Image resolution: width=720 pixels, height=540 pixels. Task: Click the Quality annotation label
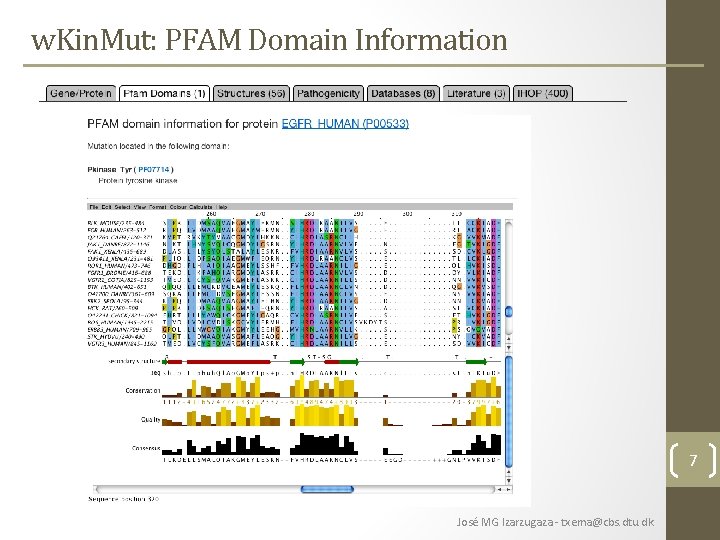(x=151, y=420)
